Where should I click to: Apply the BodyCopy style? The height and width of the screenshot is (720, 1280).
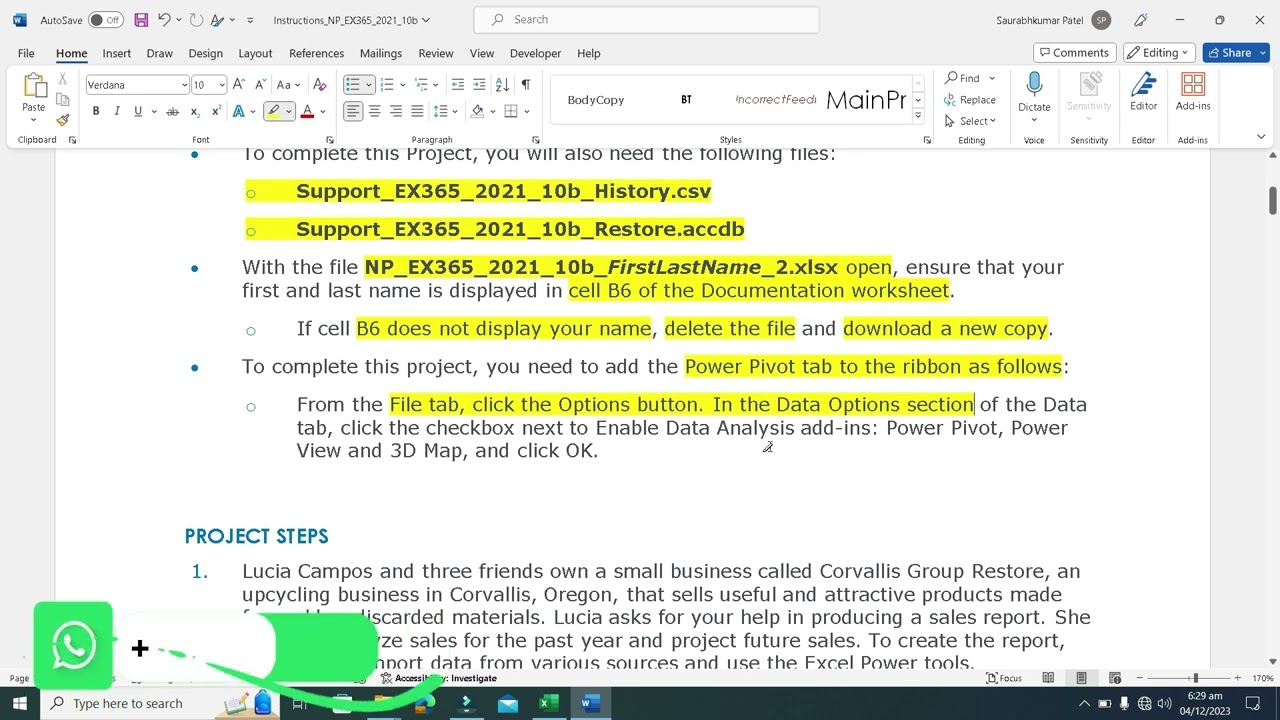(596, 99)
